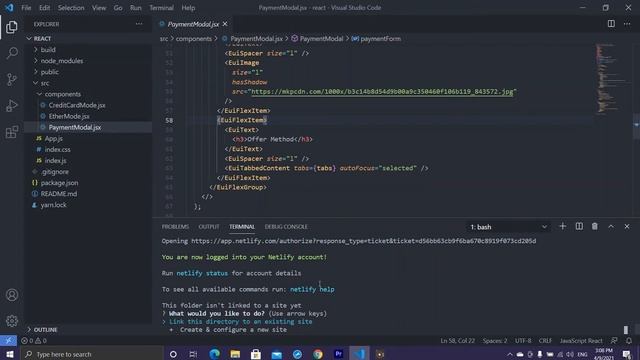
Task: Open the Go menu
Action: (118, 8)
